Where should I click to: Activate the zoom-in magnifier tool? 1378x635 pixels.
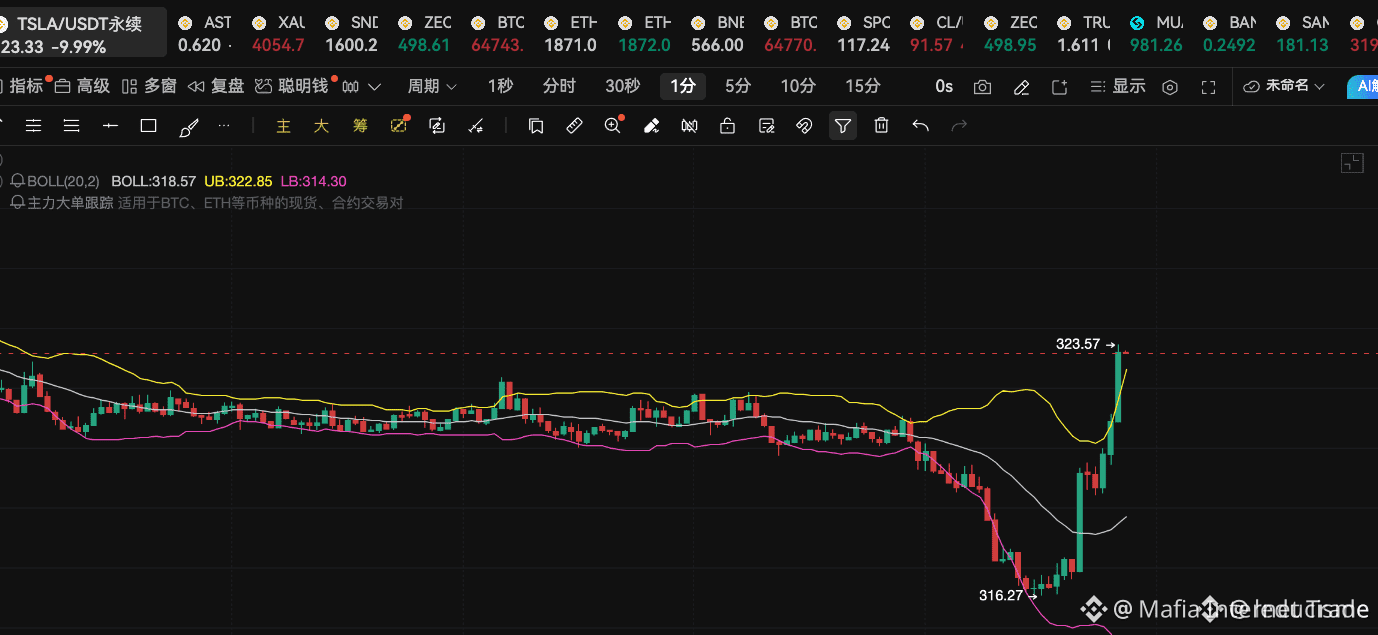[613, 126]
